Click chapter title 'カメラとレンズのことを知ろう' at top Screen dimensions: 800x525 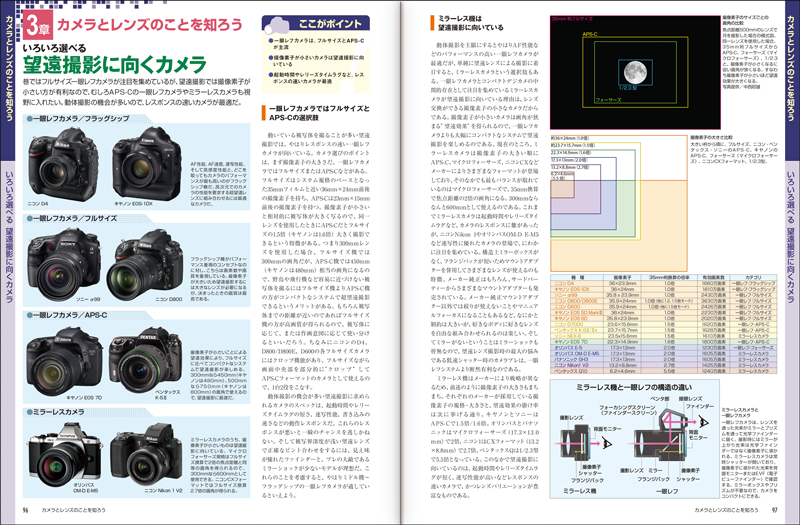pos(149,24)
